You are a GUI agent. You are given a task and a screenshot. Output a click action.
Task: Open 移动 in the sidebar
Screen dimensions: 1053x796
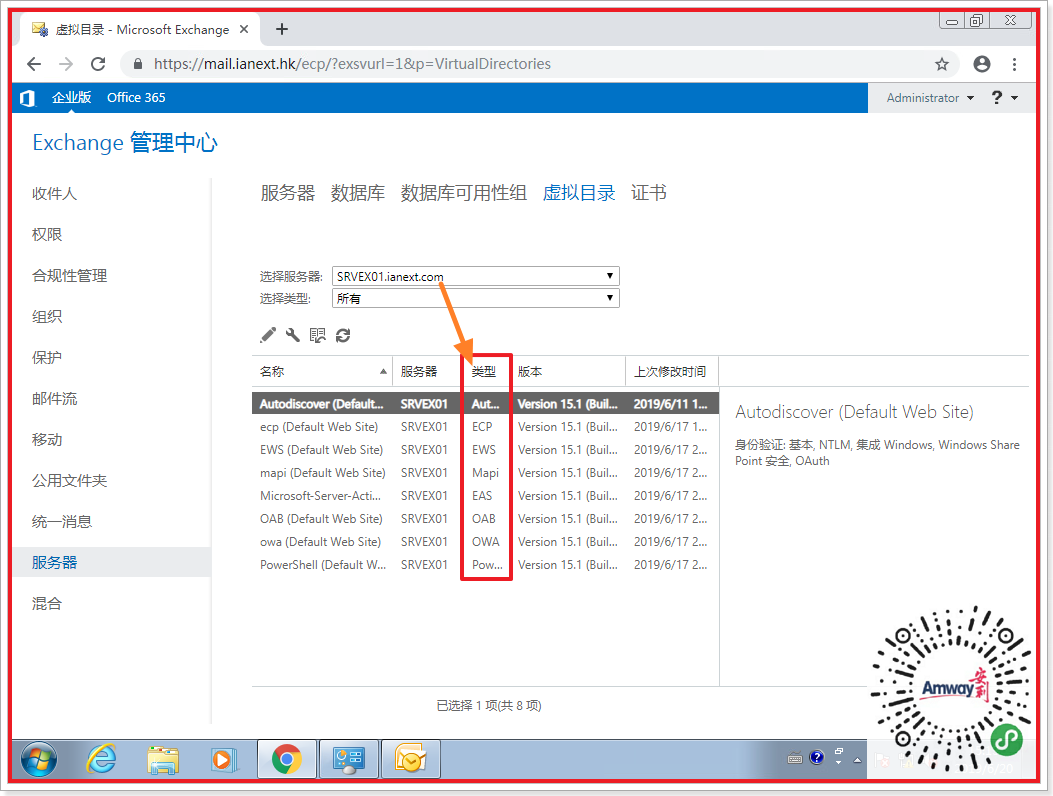coord(47,439)
